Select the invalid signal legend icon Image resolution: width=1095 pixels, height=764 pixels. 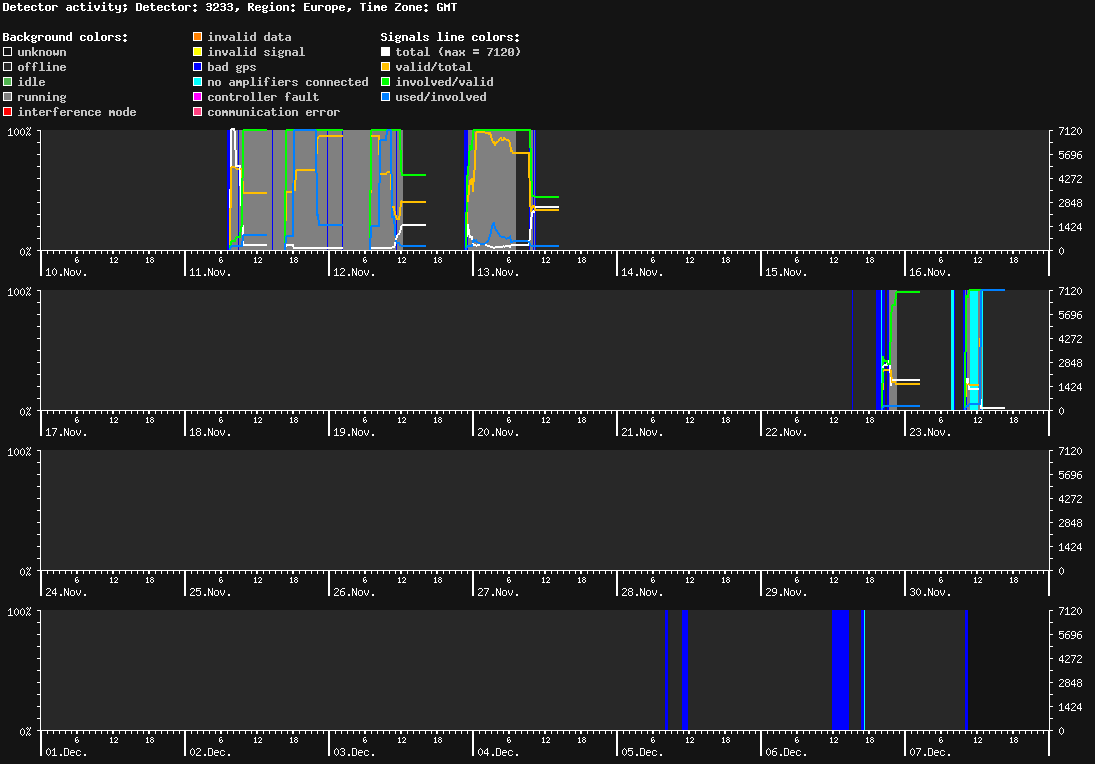click(x=198, y=51)
